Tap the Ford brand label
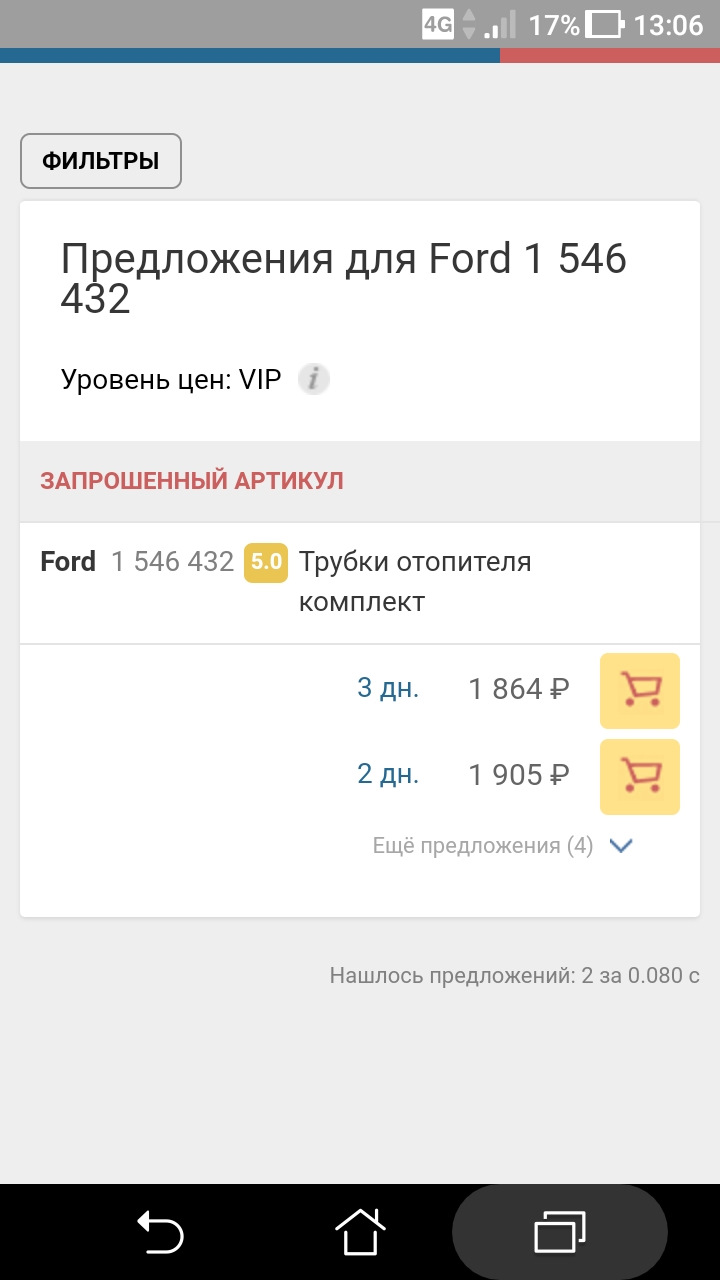 coord(67,562)
